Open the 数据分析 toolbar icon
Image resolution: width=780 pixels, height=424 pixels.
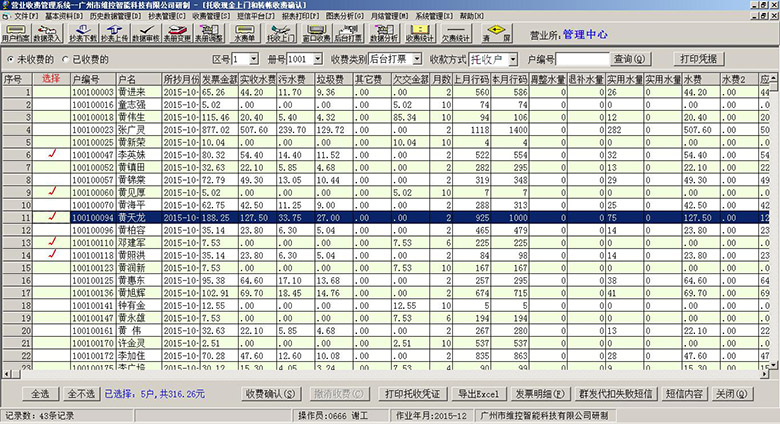tap(384, 33)
